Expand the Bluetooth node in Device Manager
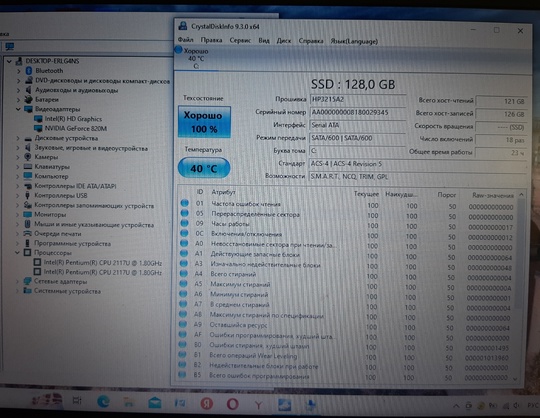540x418 pixels. click(19, 71)
